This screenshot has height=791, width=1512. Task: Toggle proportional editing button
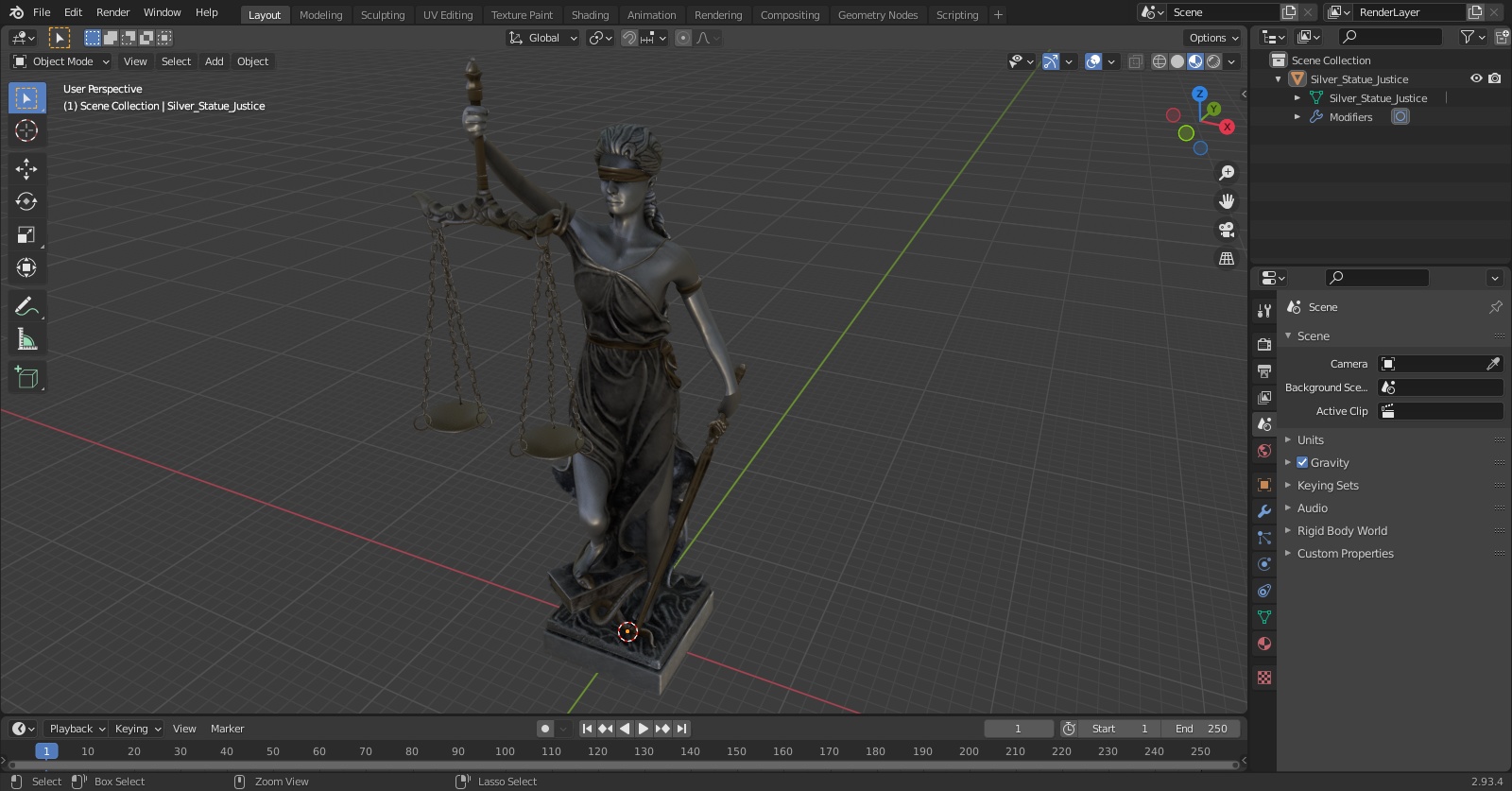pyautogui.click(x=683, y=38)
